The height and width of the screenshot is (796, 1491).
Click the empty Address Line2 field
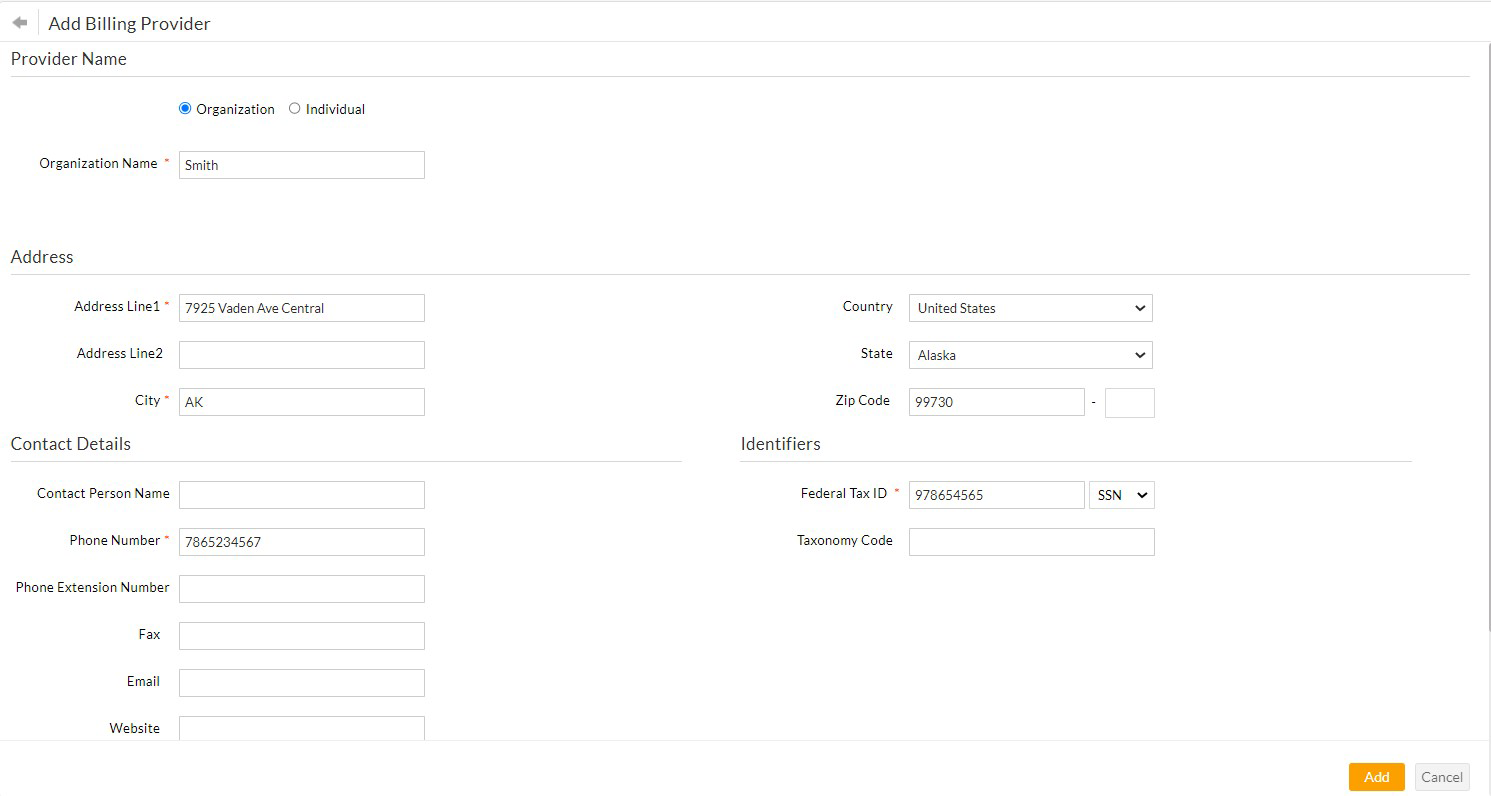pos(301,354)
